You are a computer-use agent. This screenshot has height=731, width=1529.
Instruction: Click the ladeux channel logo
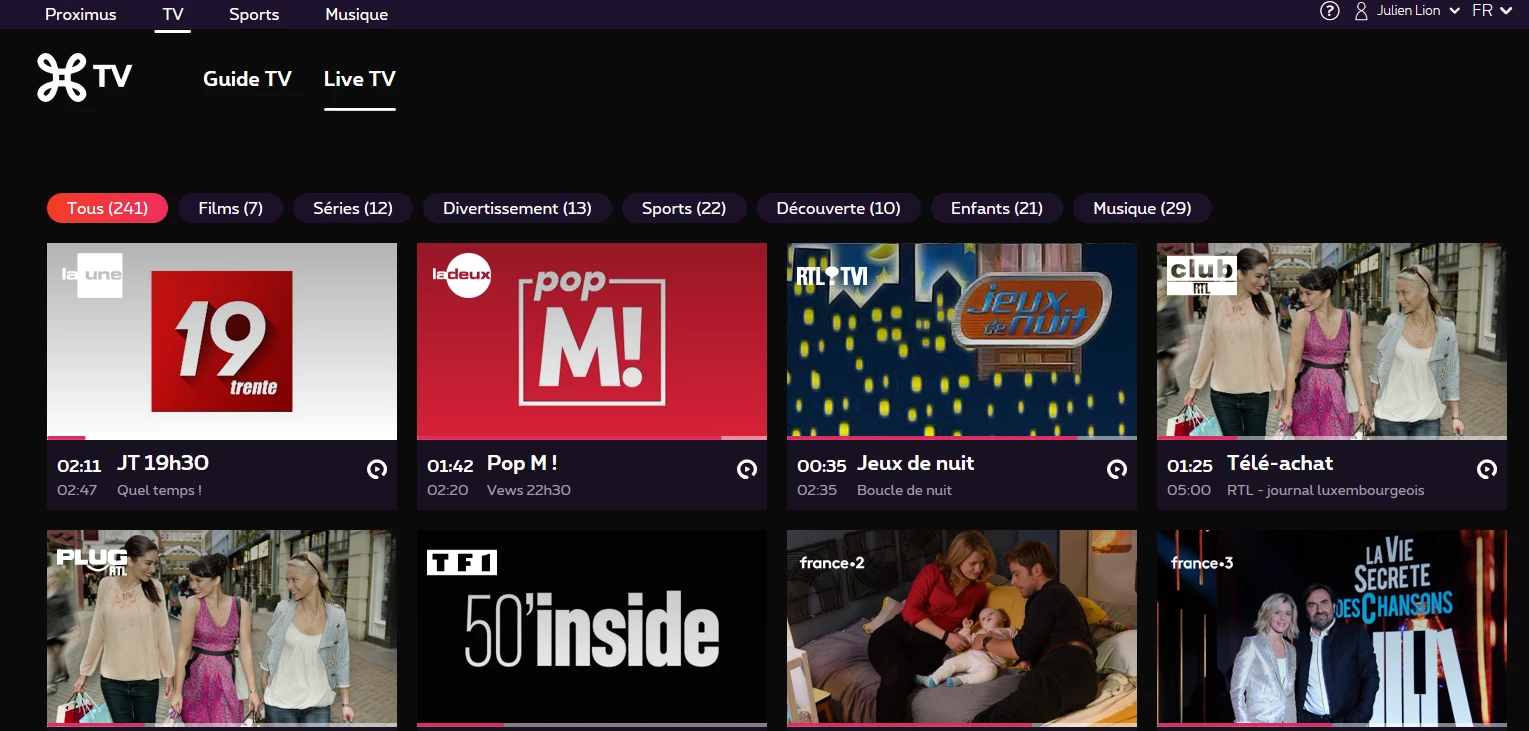pyautogui.click(x=461, y=274)
